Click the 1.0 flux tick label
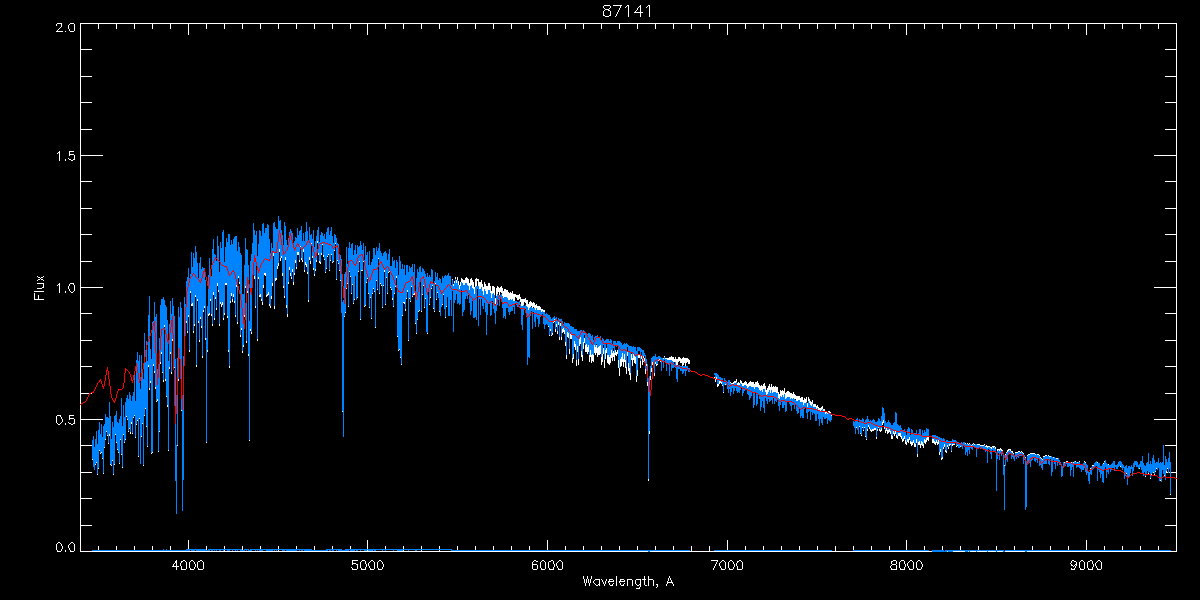 pos(65,288)
